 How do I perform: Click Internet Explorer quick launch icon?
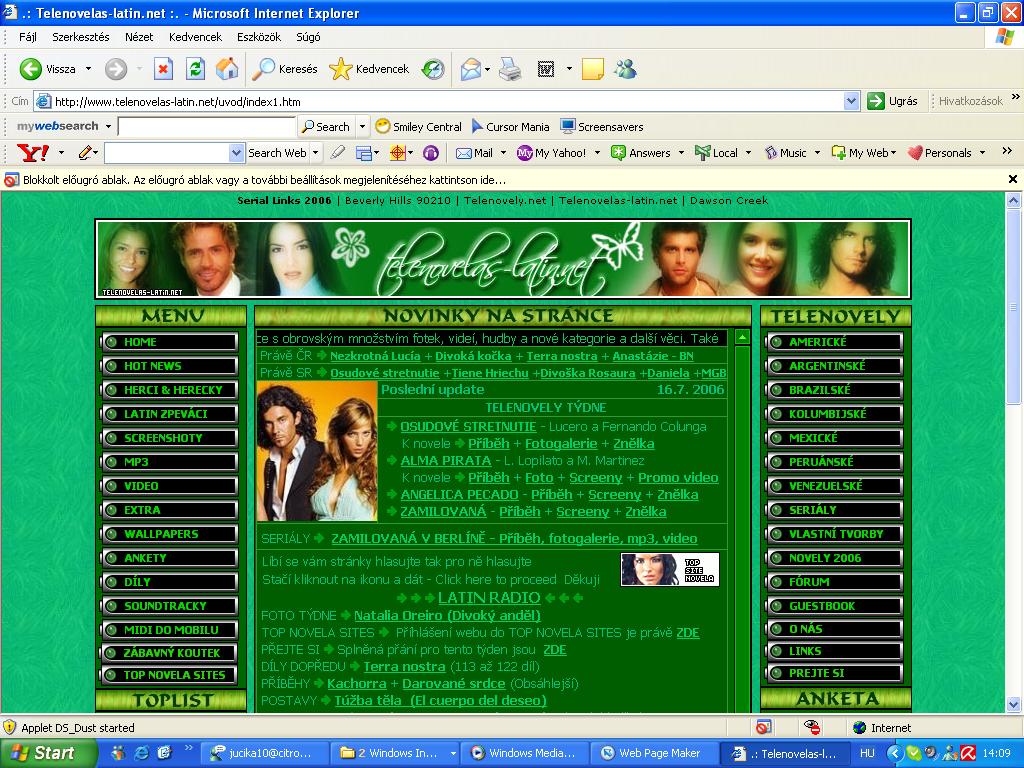[141, 753]
